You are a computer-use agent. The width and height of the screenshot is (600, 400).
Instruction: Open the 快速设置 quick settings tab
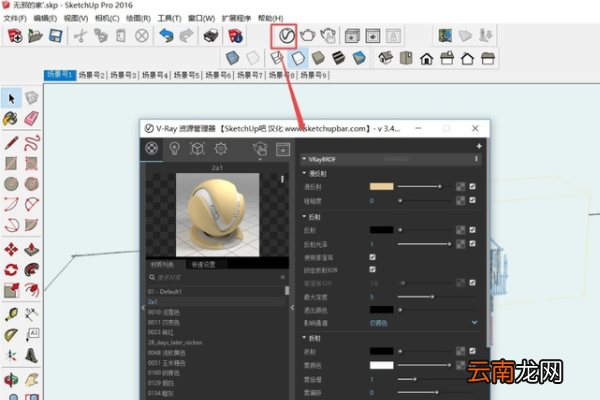pos(204,264)
